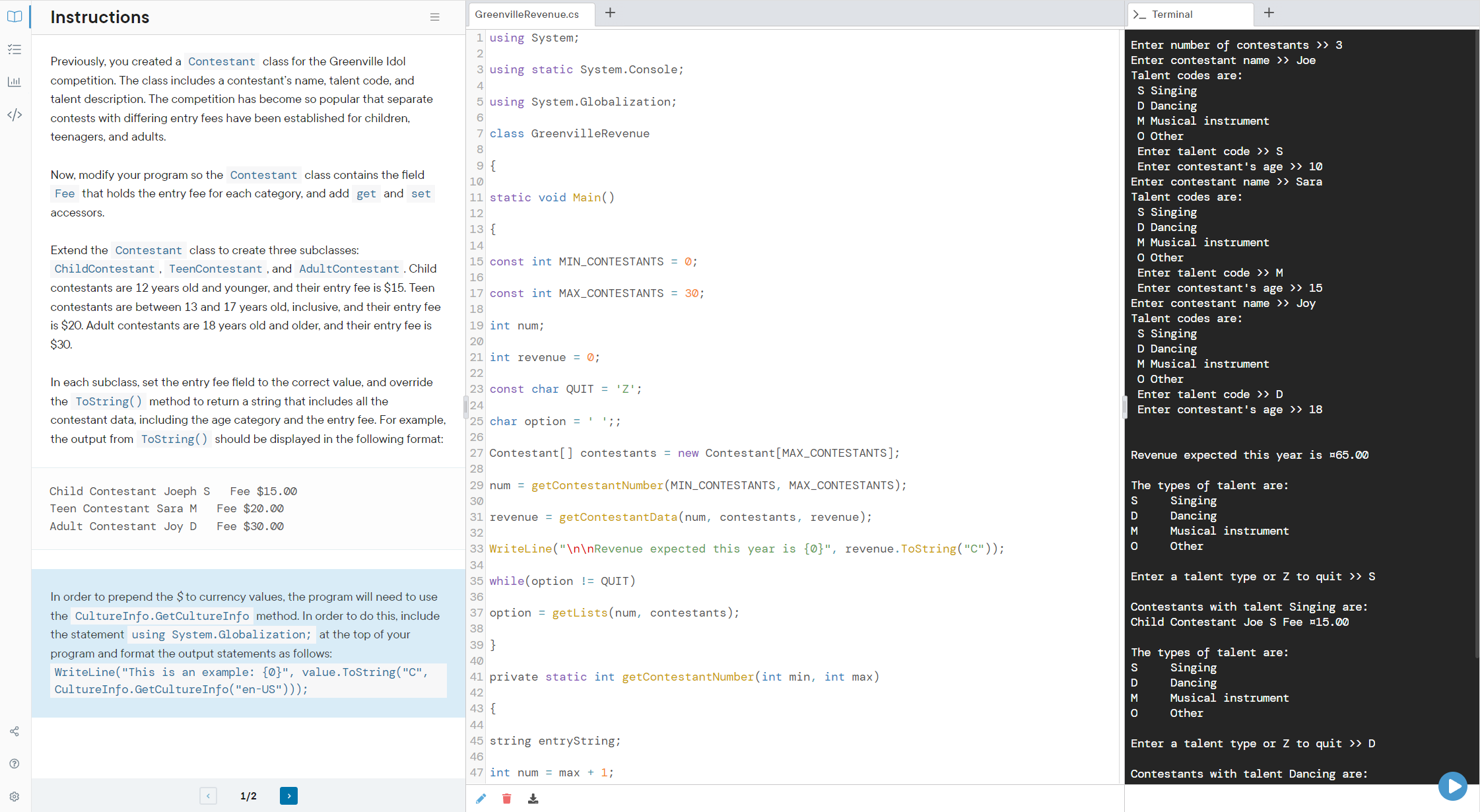1480x812 pixels.
Task: Select the Terminal tab
Action: pos(1172,15)
